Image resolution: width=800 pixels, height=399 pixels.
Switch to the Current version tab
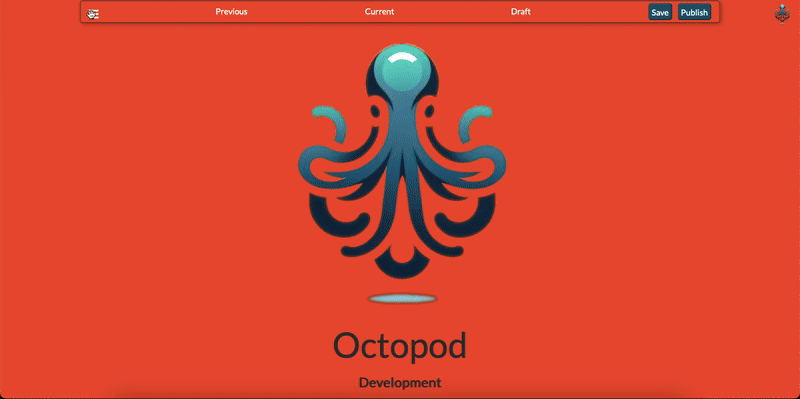(379, 12)
